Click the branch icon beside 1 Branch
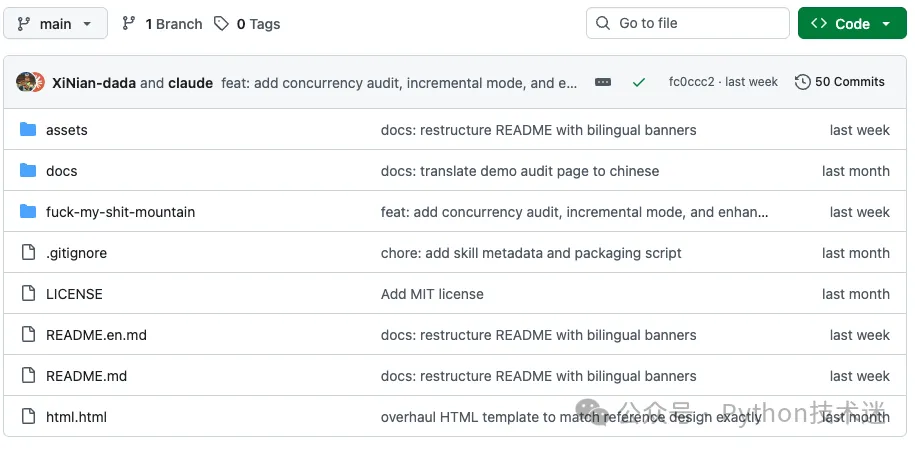 [128, 23]
